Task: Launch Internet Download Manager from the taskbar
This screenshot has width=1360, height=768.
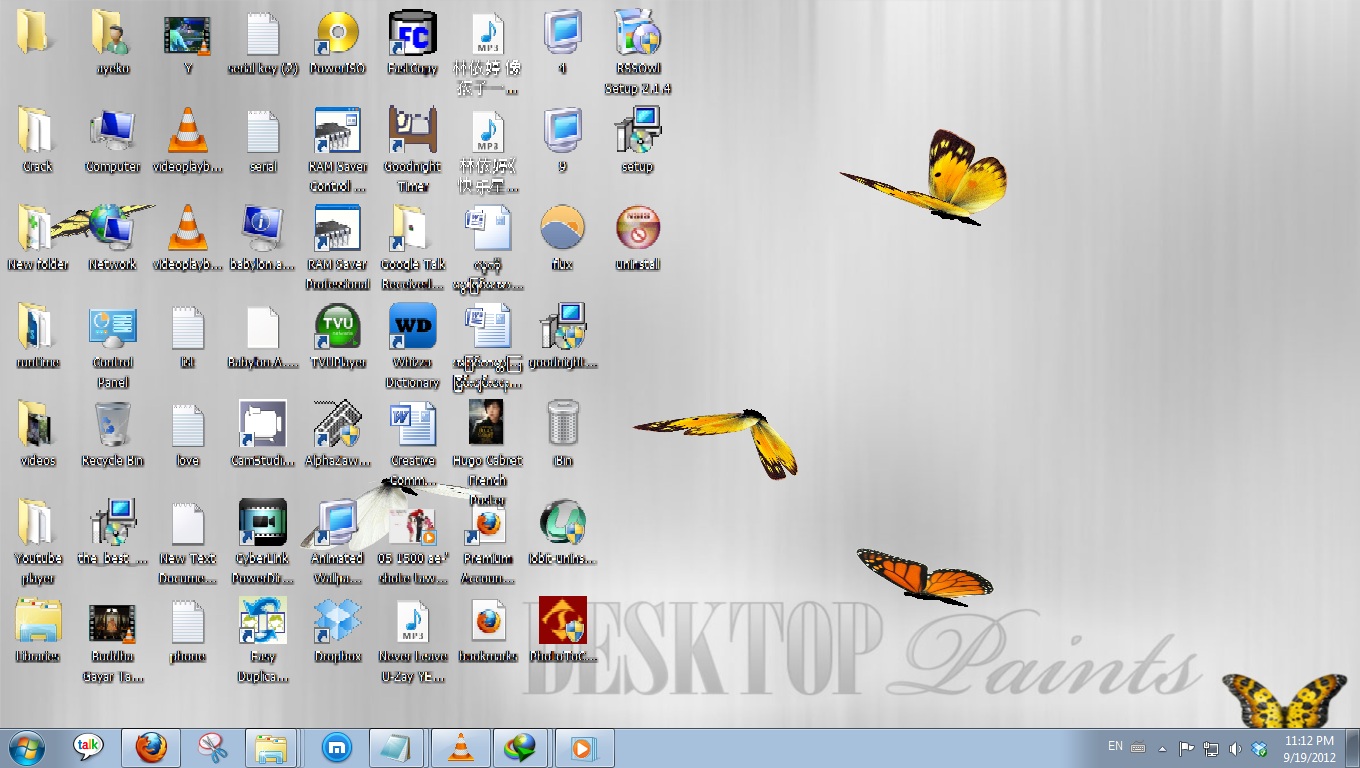Action: (x=520, y=747)
